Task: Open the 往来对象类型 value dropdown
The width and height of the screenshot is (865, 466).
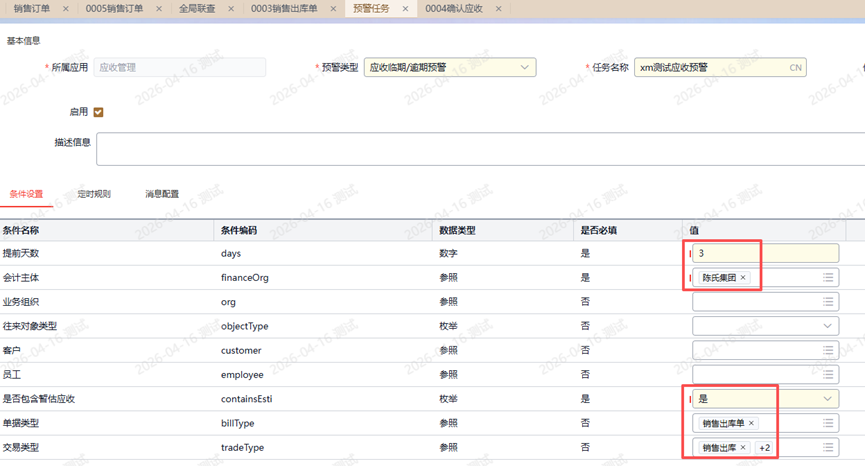Action: 827,326
